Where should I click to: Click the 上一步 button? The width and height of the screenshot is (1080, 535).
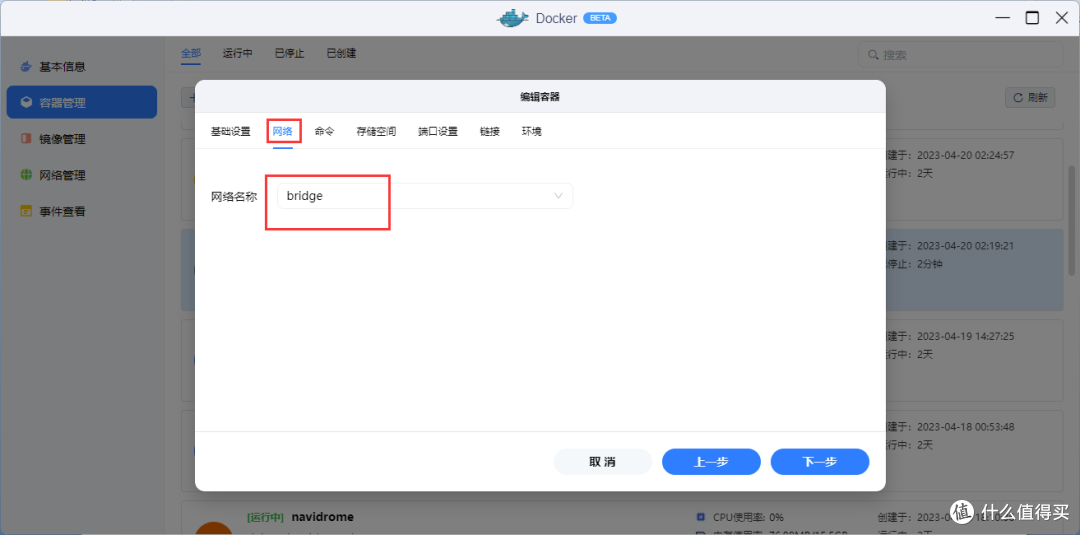tap(712, 462)
